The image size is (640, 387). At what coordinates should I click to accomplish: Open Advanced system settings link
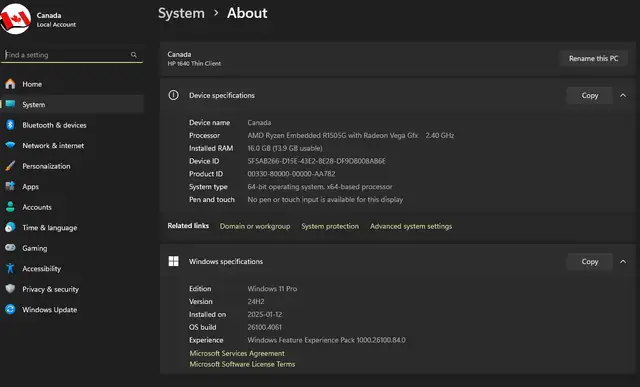click(411, 226)
